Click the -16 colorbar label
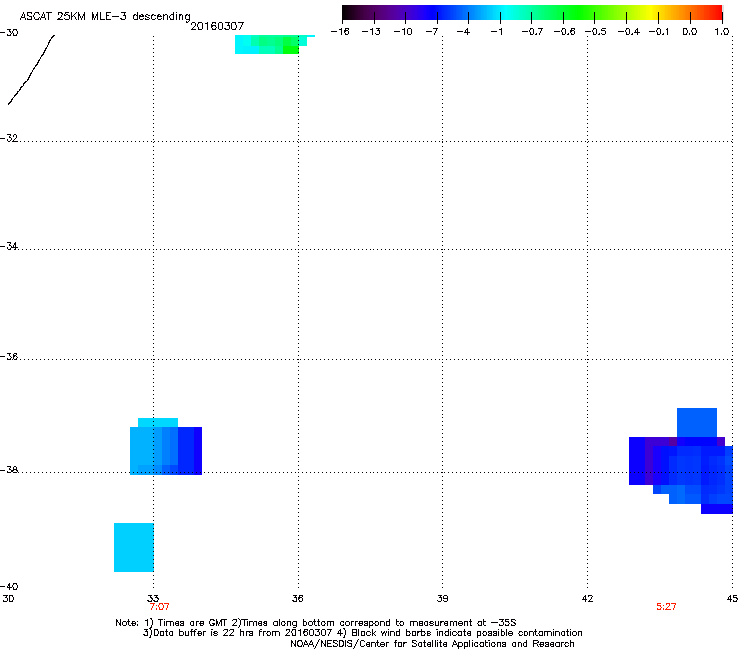This screenshot has height=650, width=740. (x=340, y=32)
